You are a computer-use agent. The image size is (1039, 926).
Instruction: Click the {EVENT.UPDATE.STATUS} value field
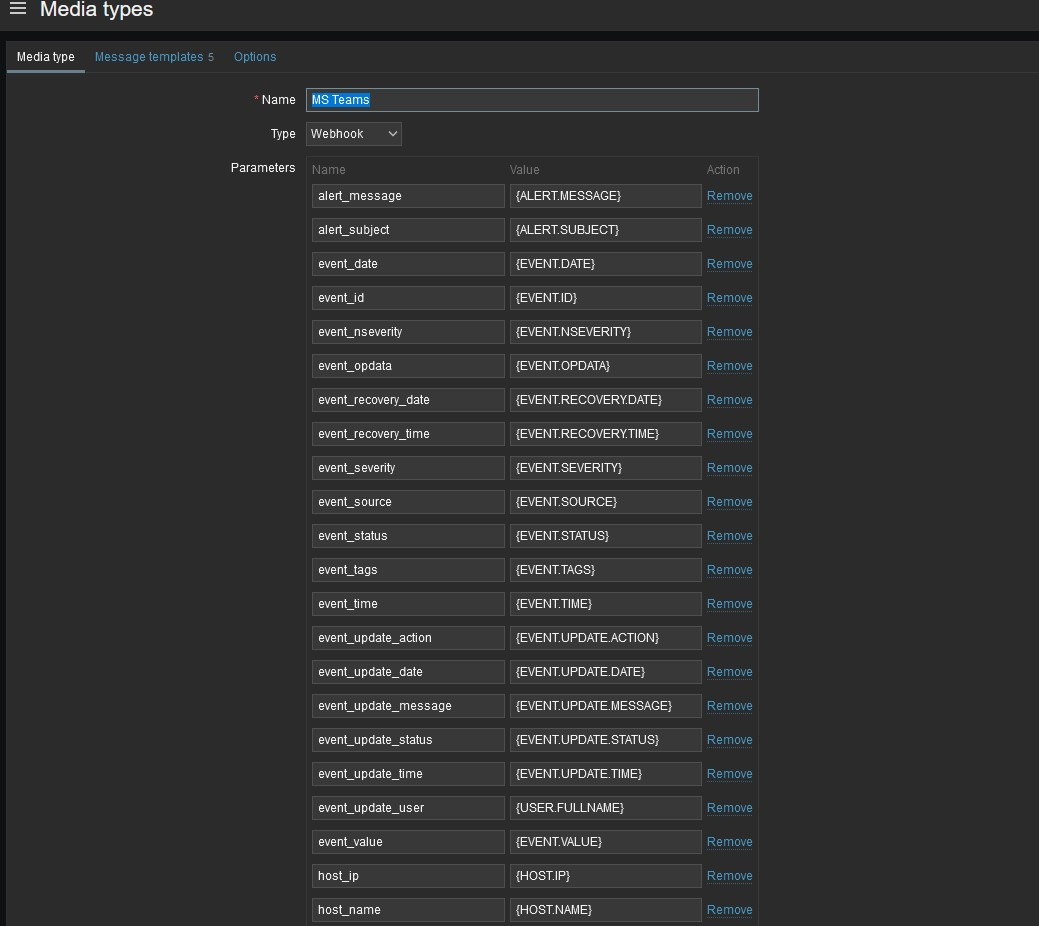[x=606, y=740]
